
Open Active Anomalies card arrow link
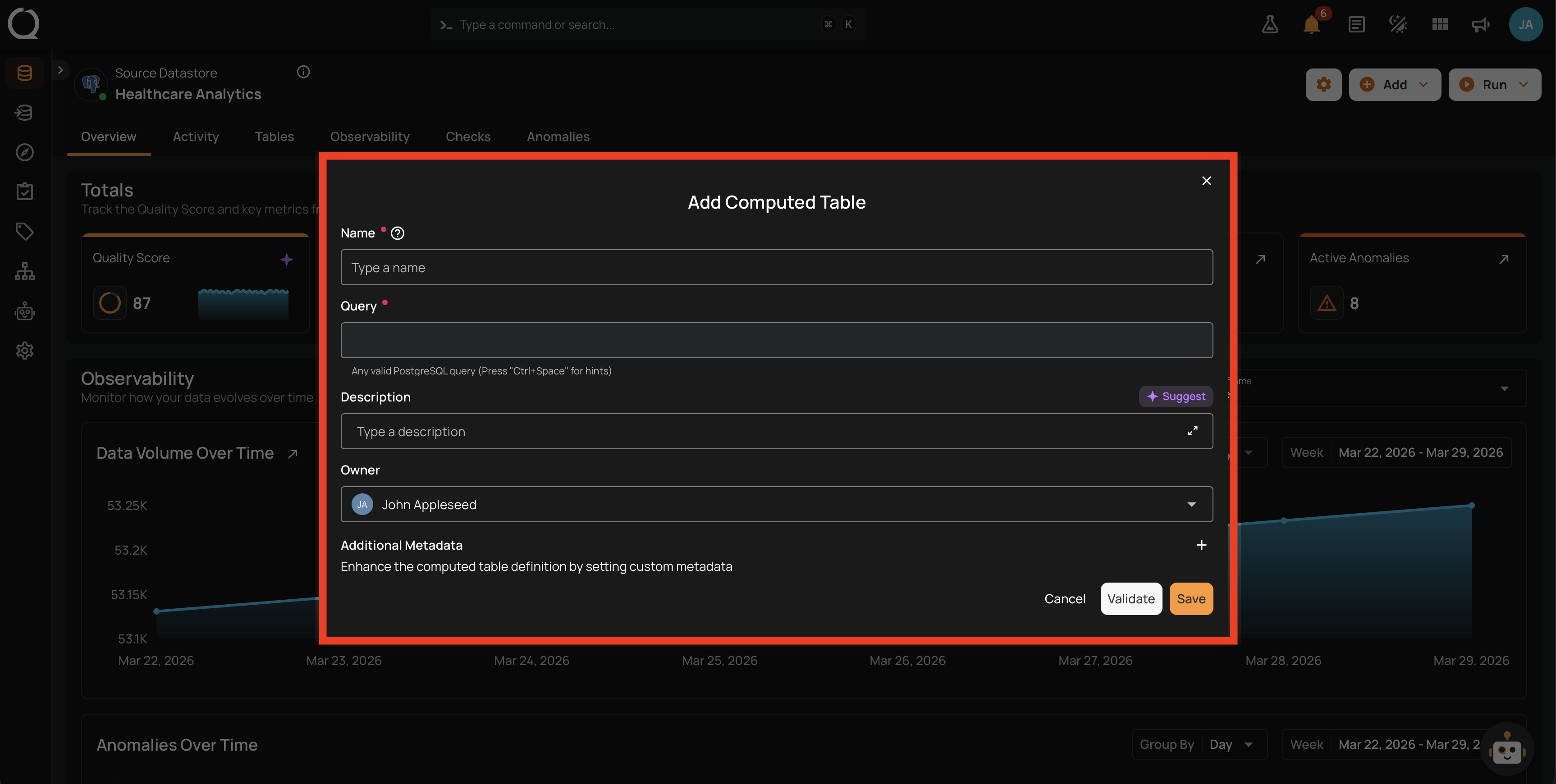click(1504, 259)
